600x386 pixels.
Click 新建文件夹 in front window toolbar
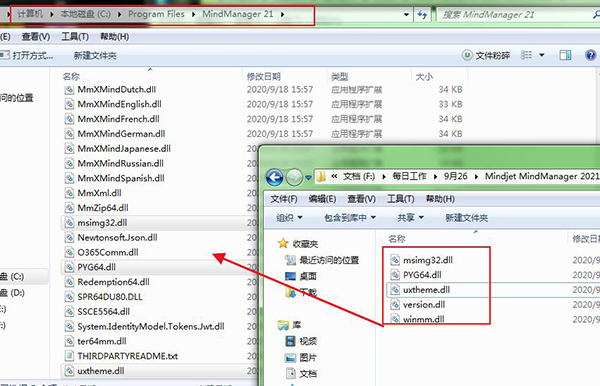(466, 218)
